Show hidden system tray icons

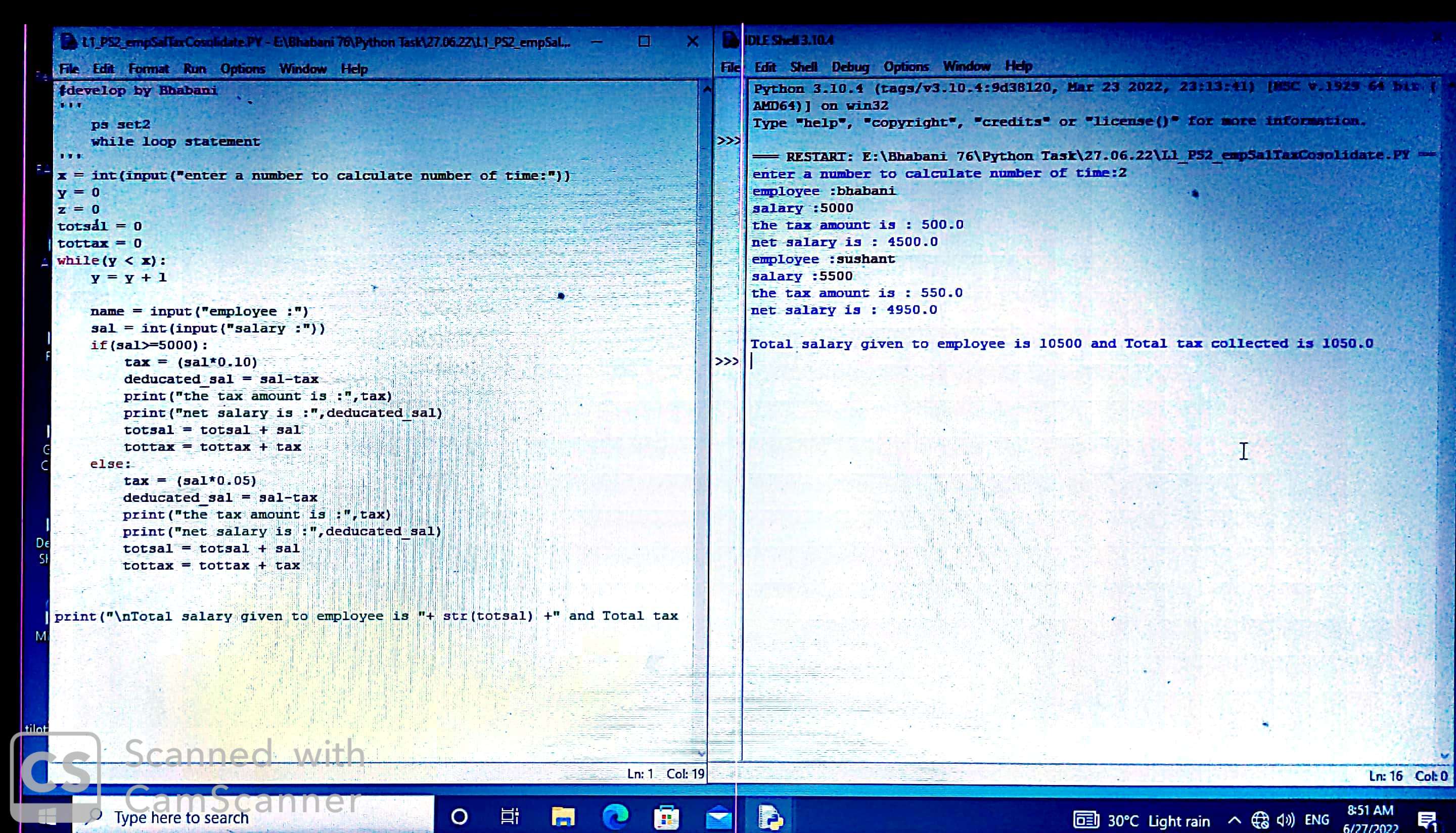coord(1235,821)
